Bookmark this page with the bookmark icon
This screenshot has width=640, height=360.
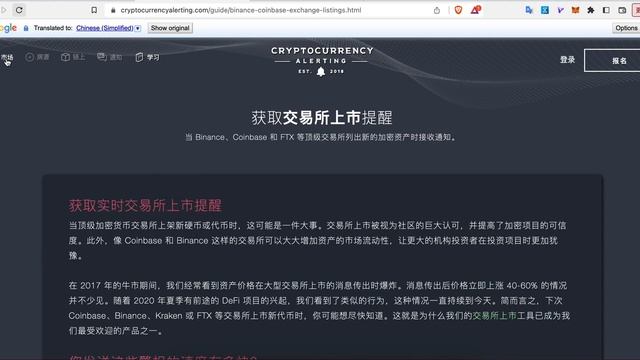[94, 10]
